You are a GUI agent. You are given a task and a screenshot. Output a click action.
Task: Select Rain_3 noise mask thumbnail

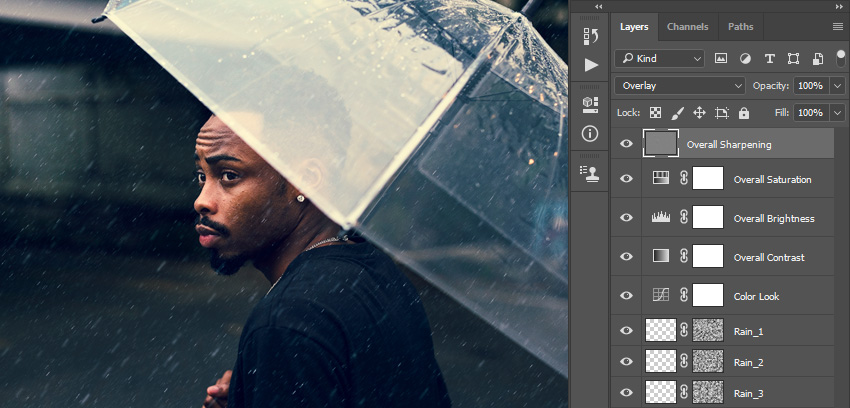708,392
